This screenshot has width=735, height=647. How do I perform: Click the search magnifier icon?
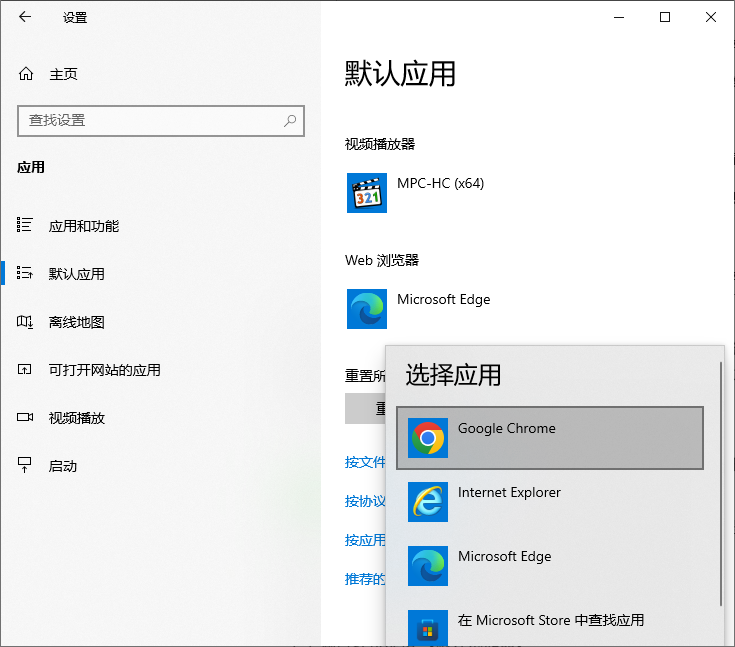click(290, 120)
